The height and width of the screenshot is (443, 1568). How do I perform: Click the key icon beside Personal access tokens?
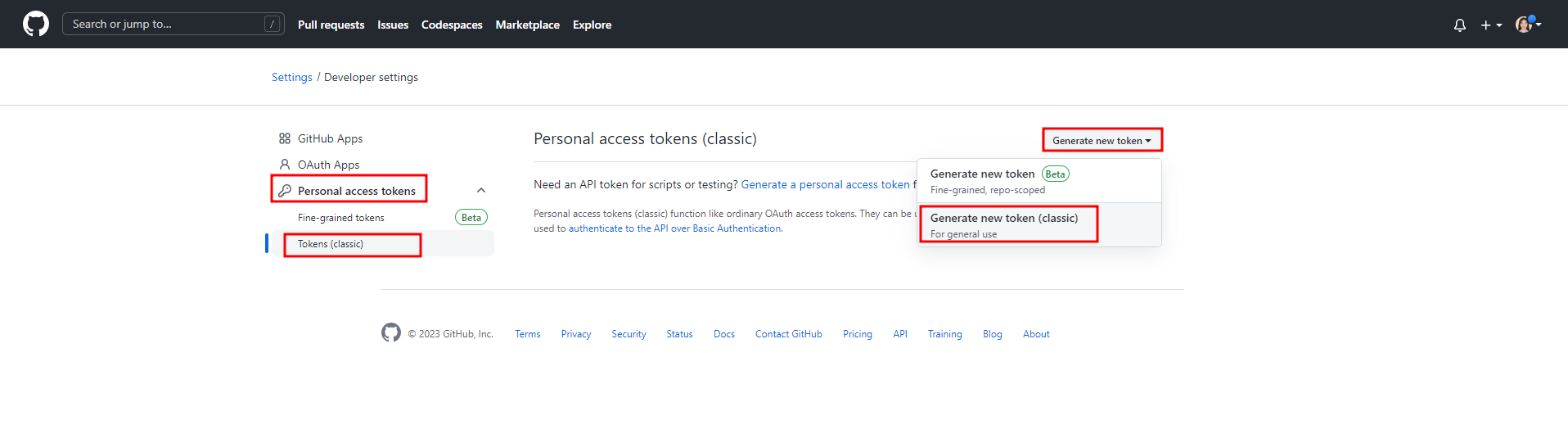(x=285, y=191)
